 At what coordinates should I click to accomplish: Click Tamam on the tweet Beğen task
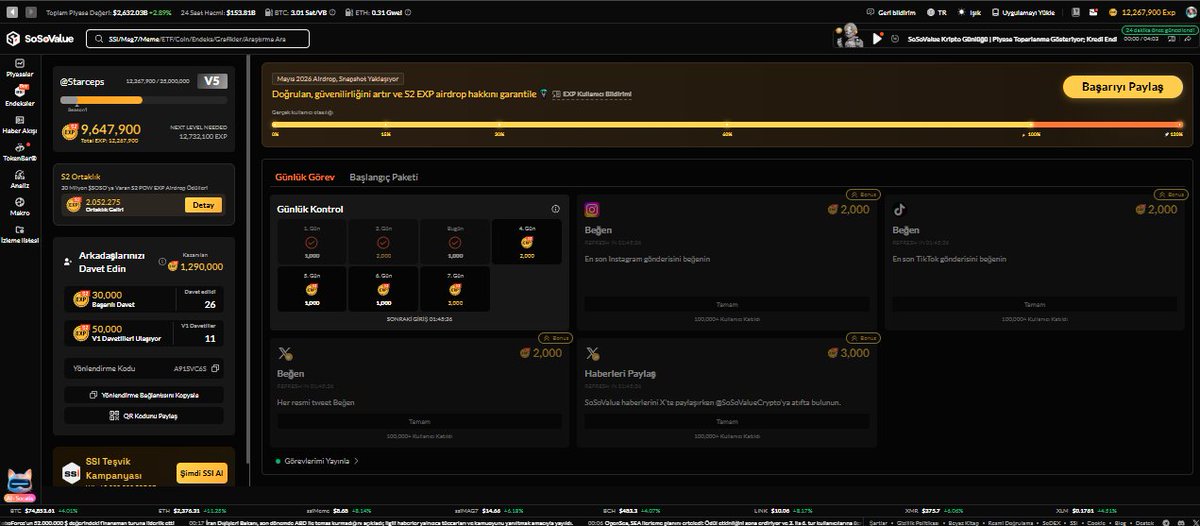(419, 421)
